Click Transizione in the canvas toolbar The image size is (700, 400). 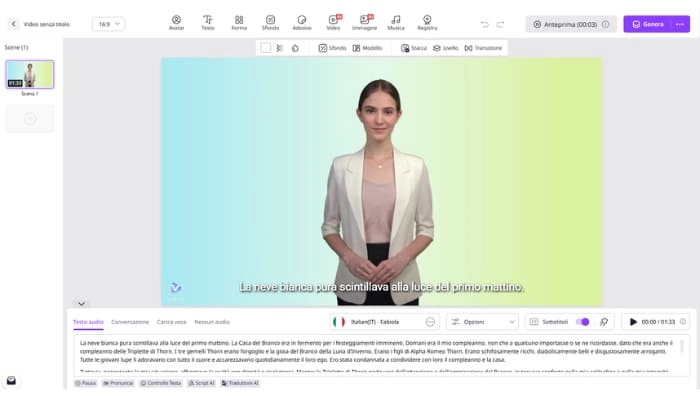pyautogui.click(x=483, y=48)
